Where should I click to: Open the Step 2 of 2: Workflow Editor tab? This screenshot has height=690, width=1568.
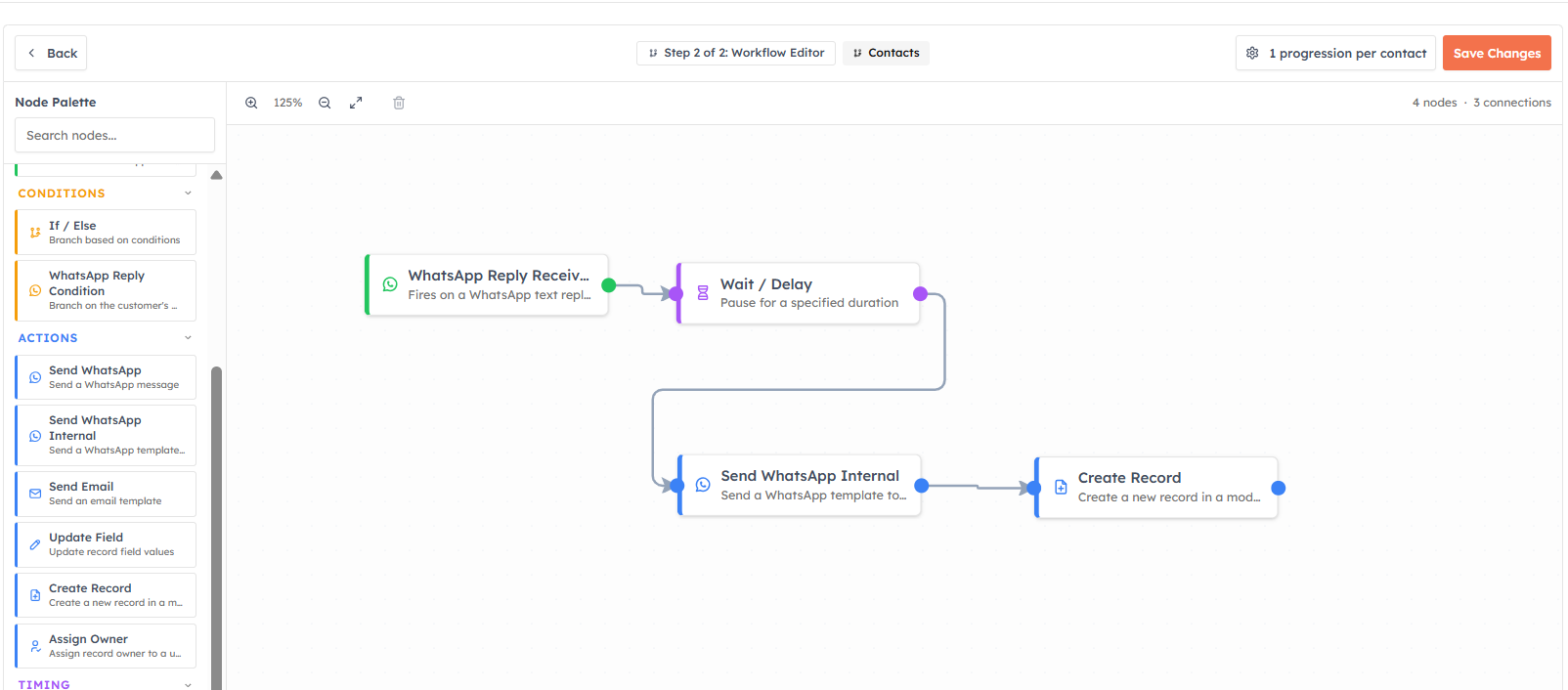point(736,53)
